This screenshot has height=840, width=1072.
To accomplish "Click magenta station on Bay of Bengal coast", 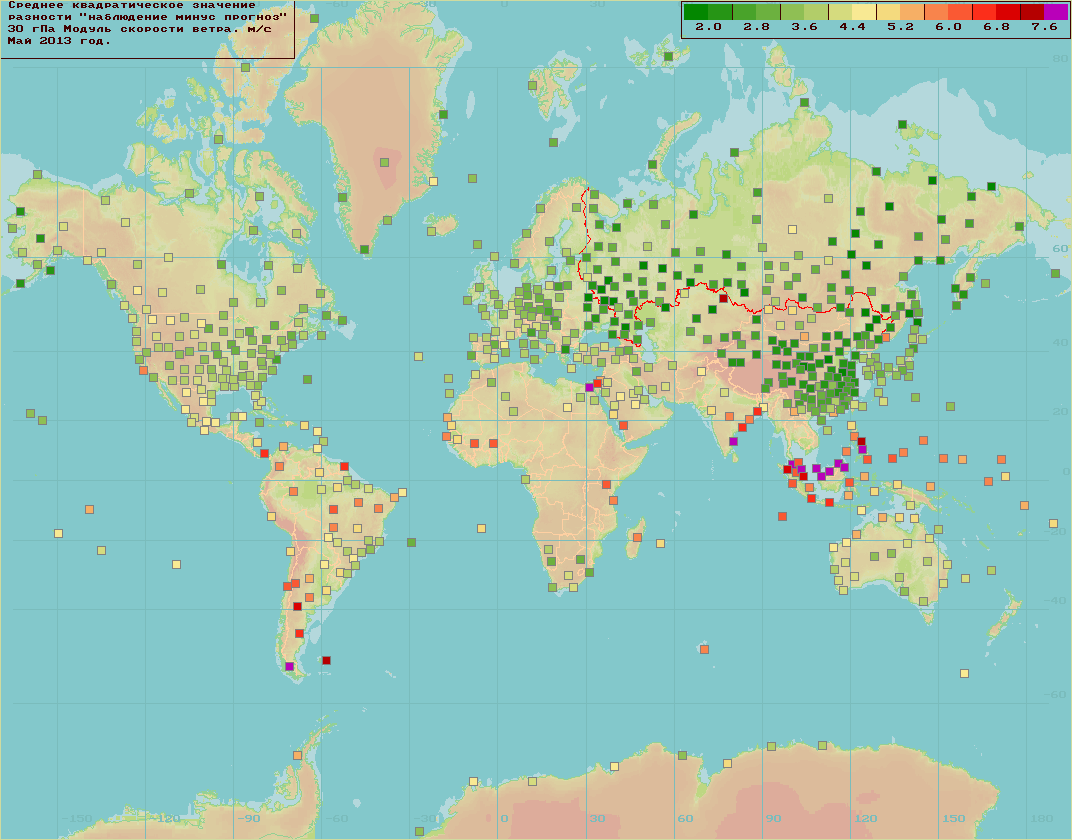I will pos(734,442).
